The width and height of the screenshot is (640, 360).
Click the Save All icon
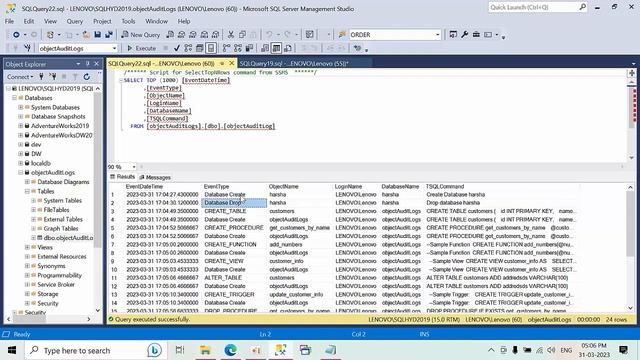(109, 35)
